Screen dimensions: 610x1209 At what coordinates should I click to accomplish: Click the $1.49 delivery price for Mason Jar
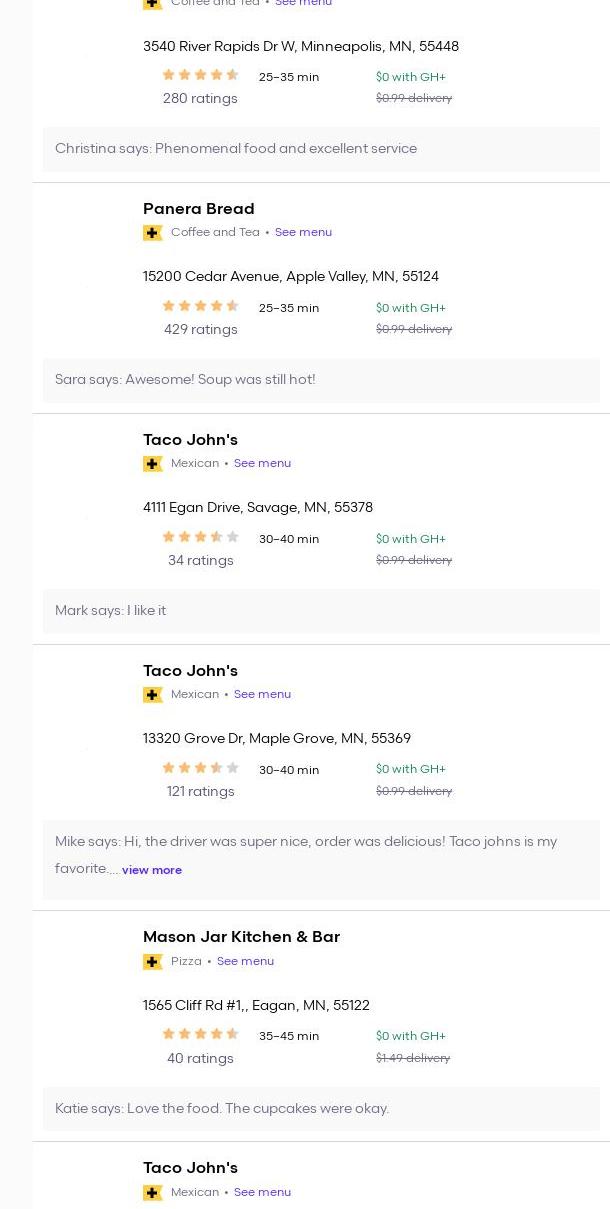(x=413, y=1058)
